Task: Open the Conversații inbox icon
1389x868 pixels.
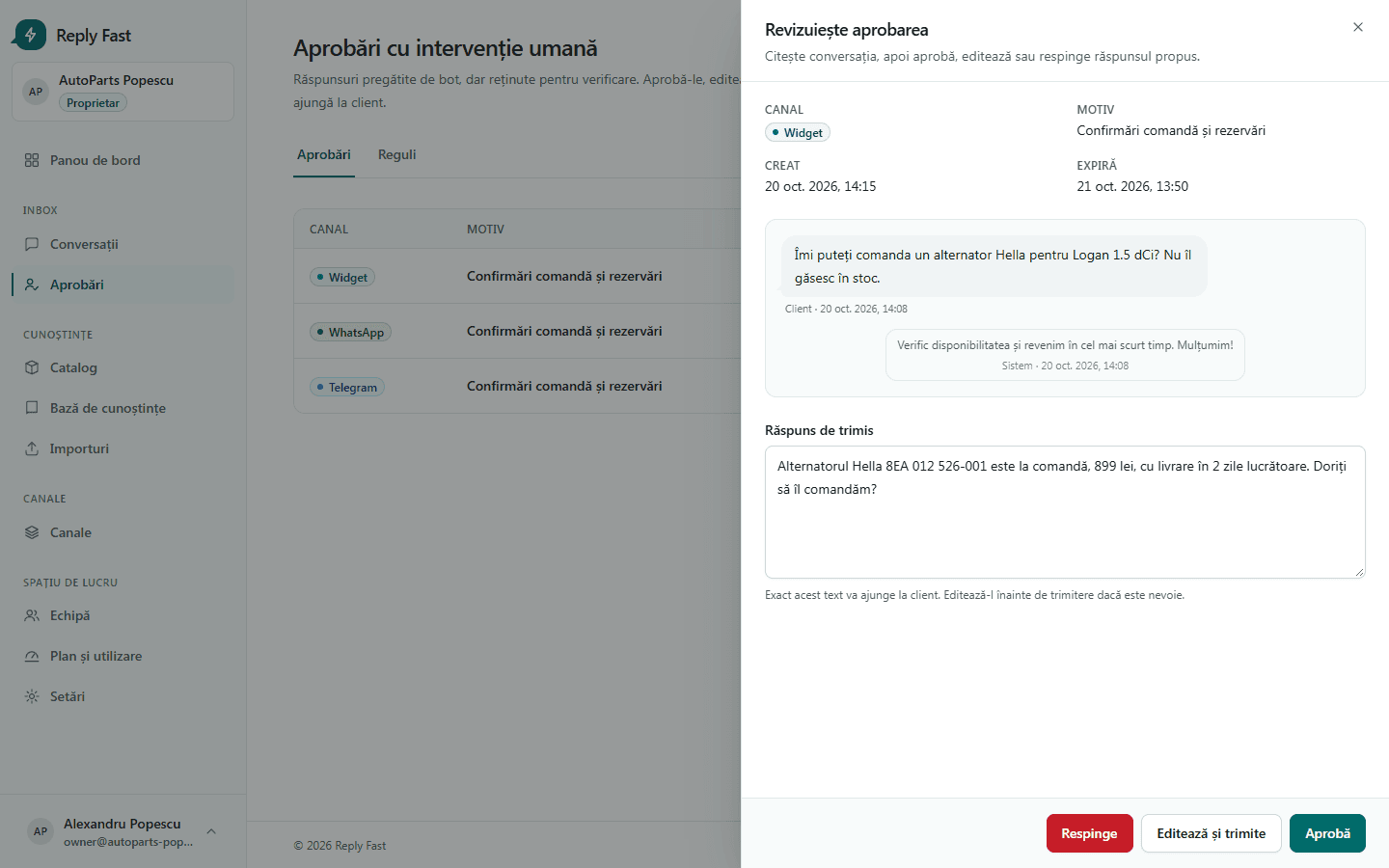Action: click(32, 244)
